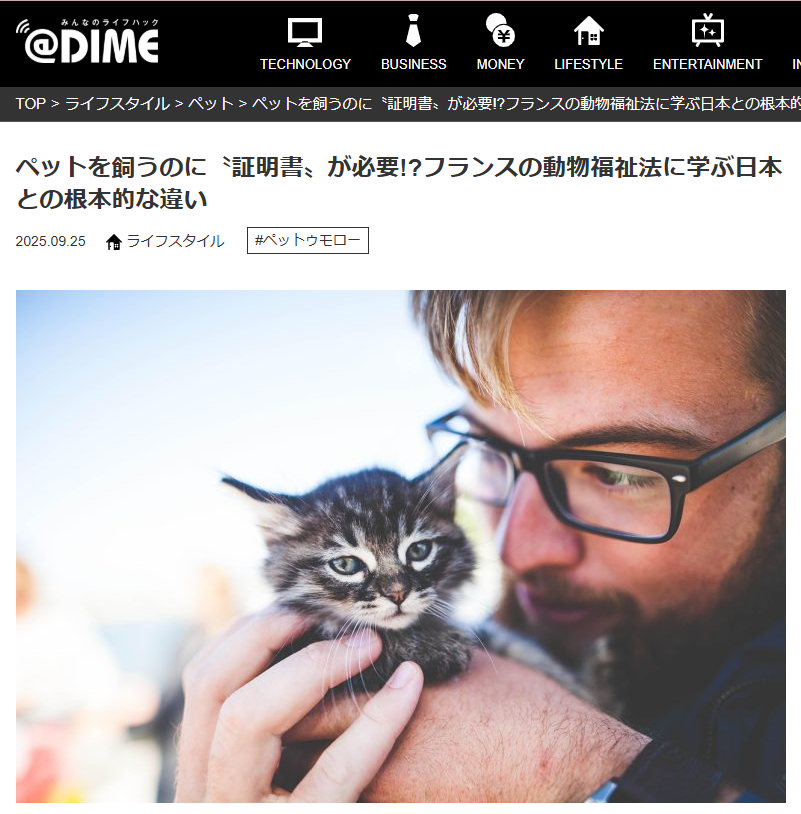Image resolution: width=801 pixels, height=814 pixels.
Task: Select the LIFESTYLE navigation label
Action: pos(588,64)
